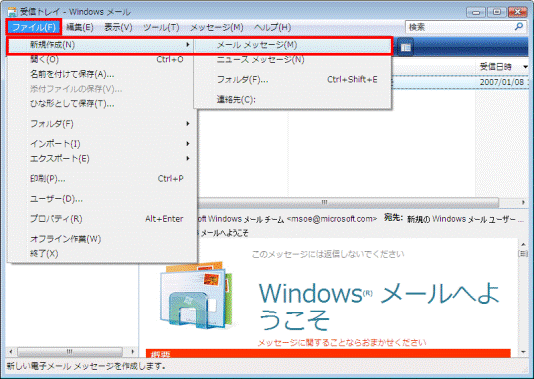
Task: Expand the フォルダ(F) submenu in File menu
Action: (102, 124)
